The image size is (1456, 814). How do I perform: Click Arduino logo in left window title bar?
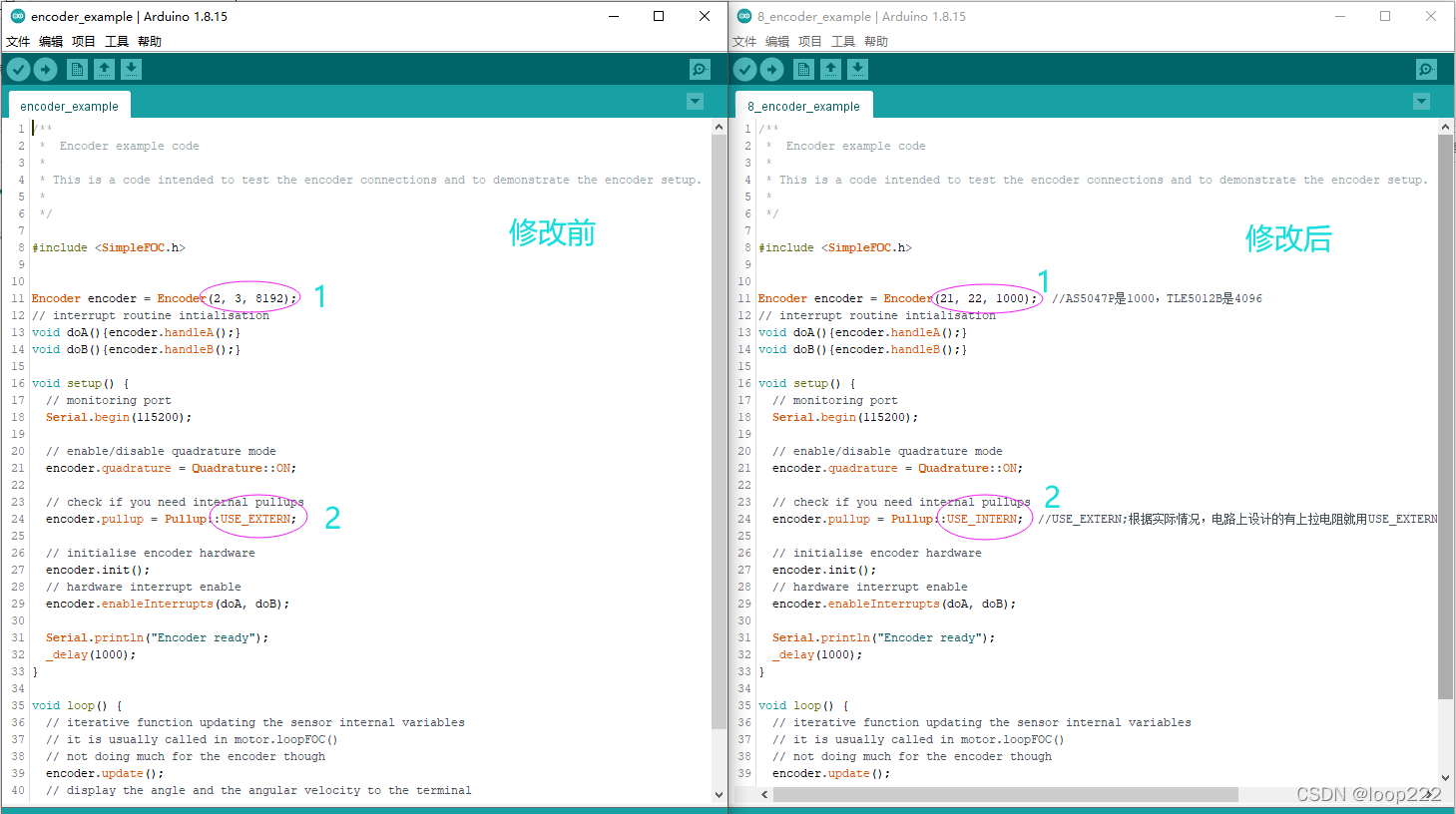pos(18,16)
